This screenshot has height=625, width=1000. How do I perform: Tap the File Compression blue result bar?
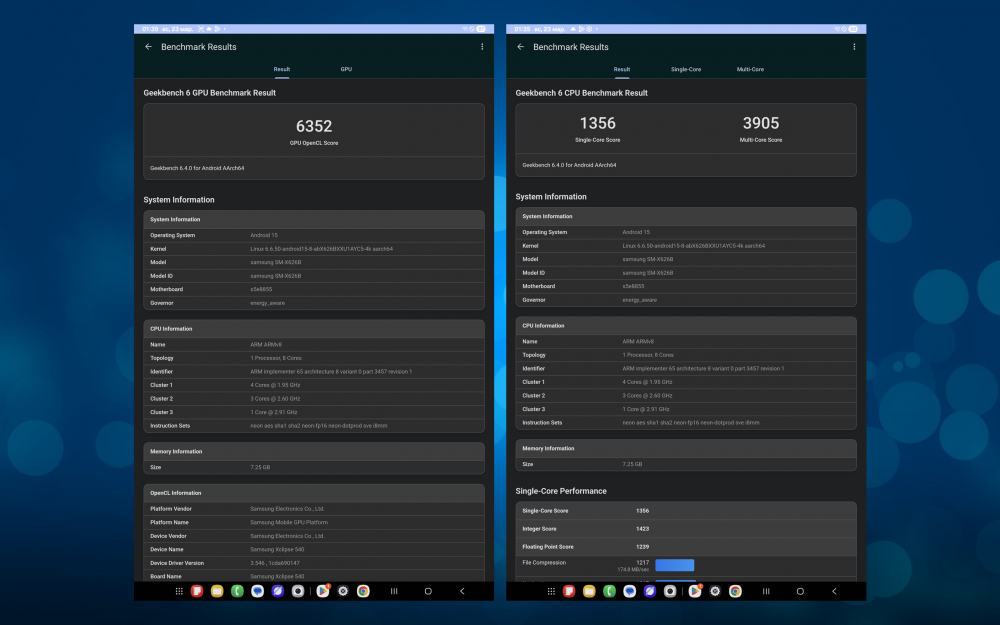[674, 565]
